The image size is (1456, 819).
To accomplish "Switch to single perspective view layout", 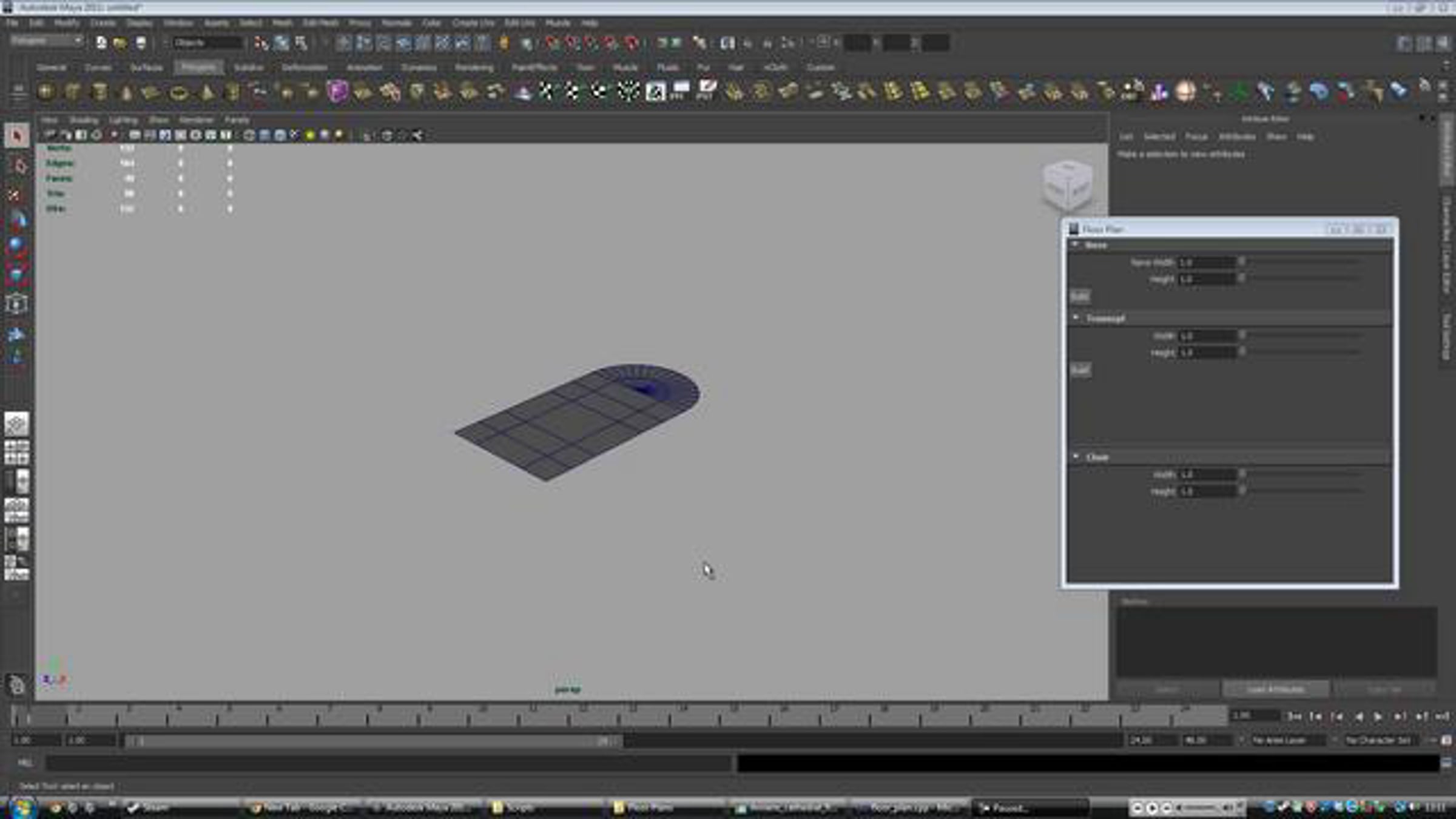I will (x=17, y=424).
